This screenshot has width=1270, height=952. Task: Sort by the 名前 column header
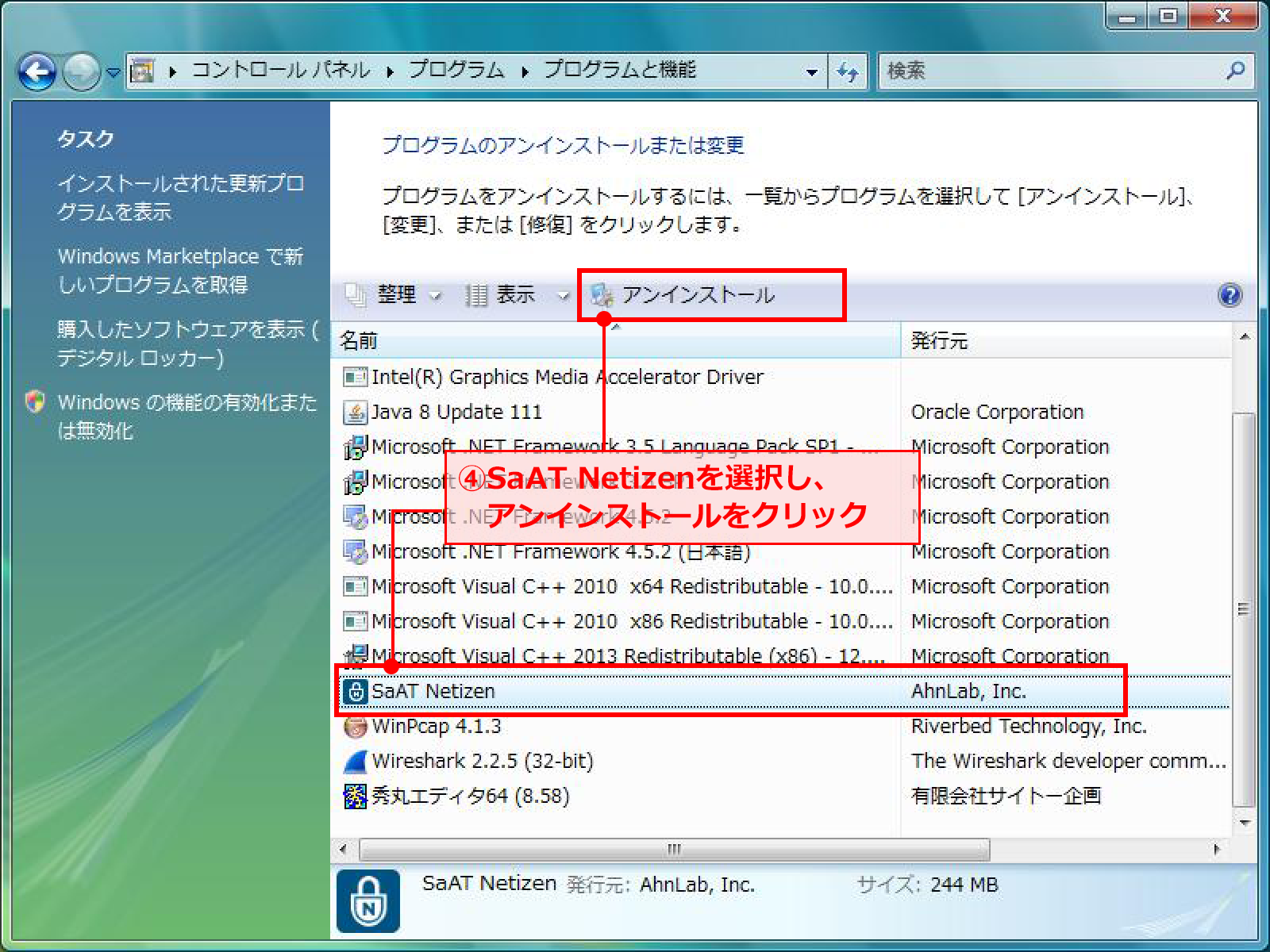tap(616, 341)
